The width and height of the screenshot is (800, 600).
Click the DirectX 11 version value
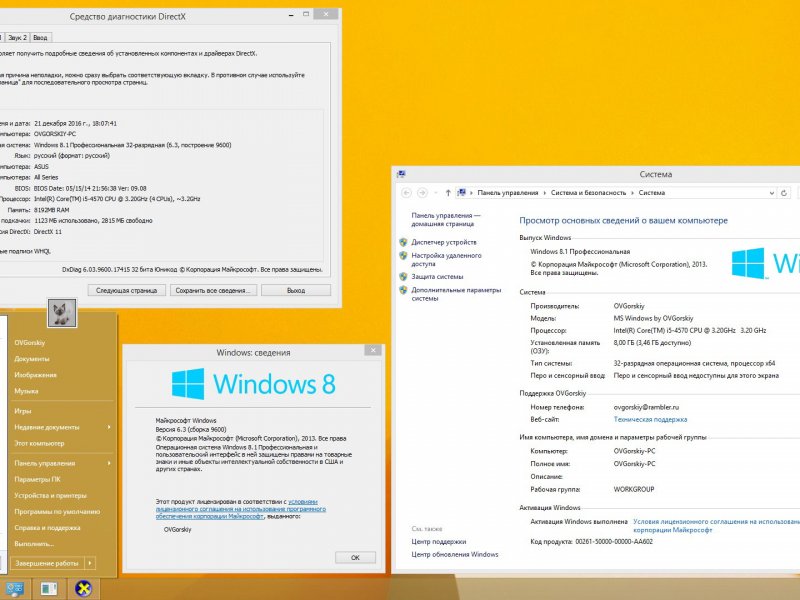tap(47, 232)
